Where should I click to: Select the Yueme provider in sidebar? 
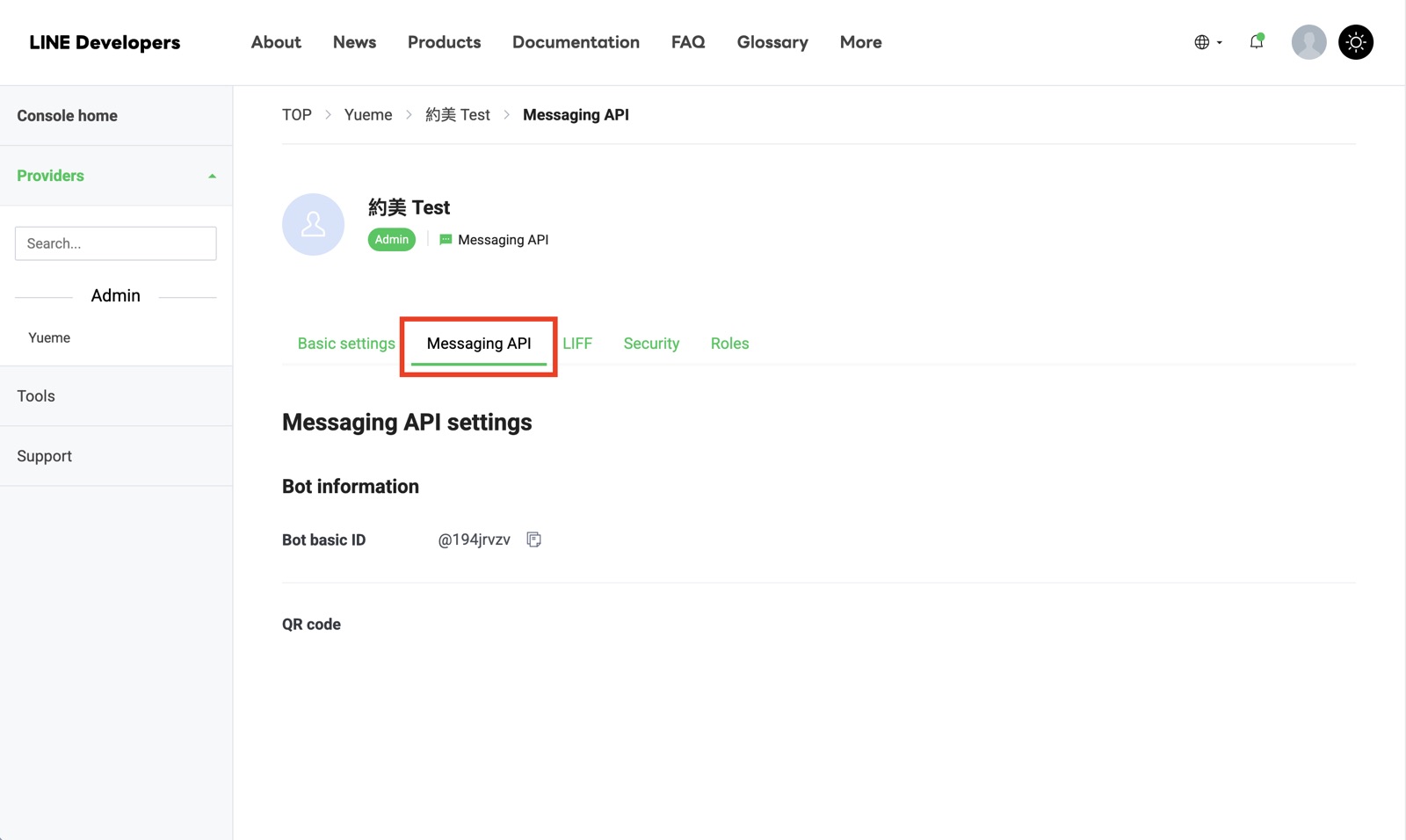coord(49,337)
